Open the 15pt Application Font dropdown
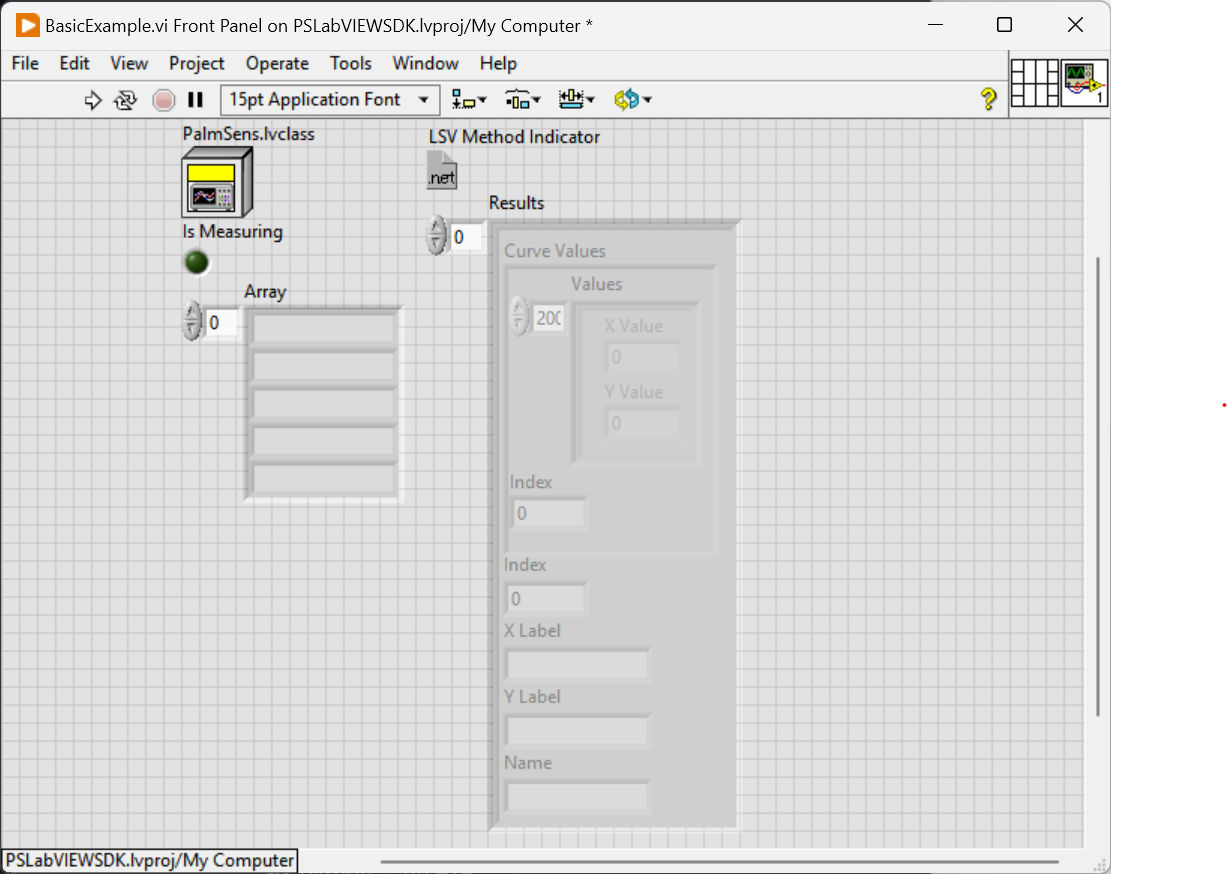 tap(329, 100)
